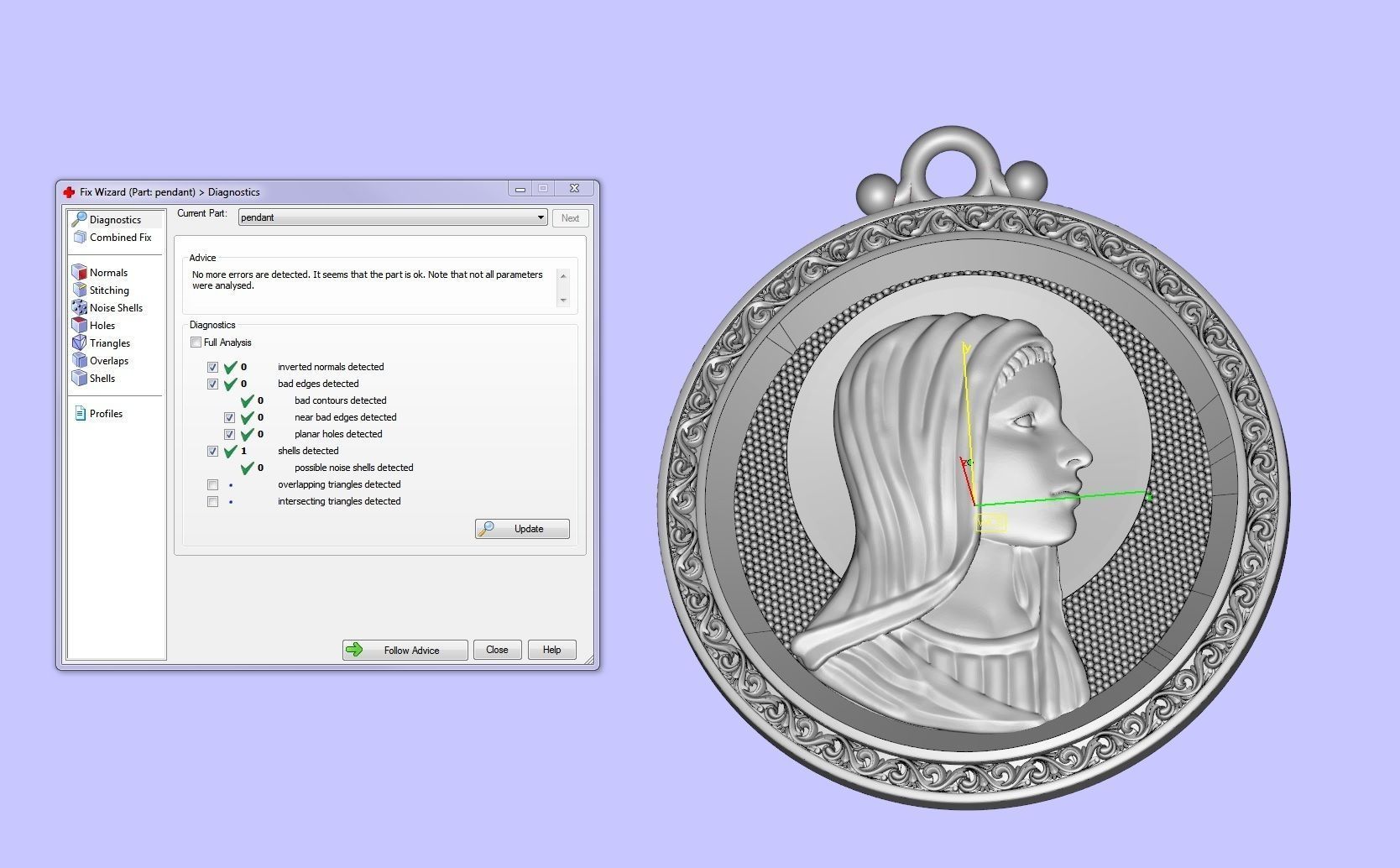
Task: Click the wizard resize grip corner
Action: 588,659
